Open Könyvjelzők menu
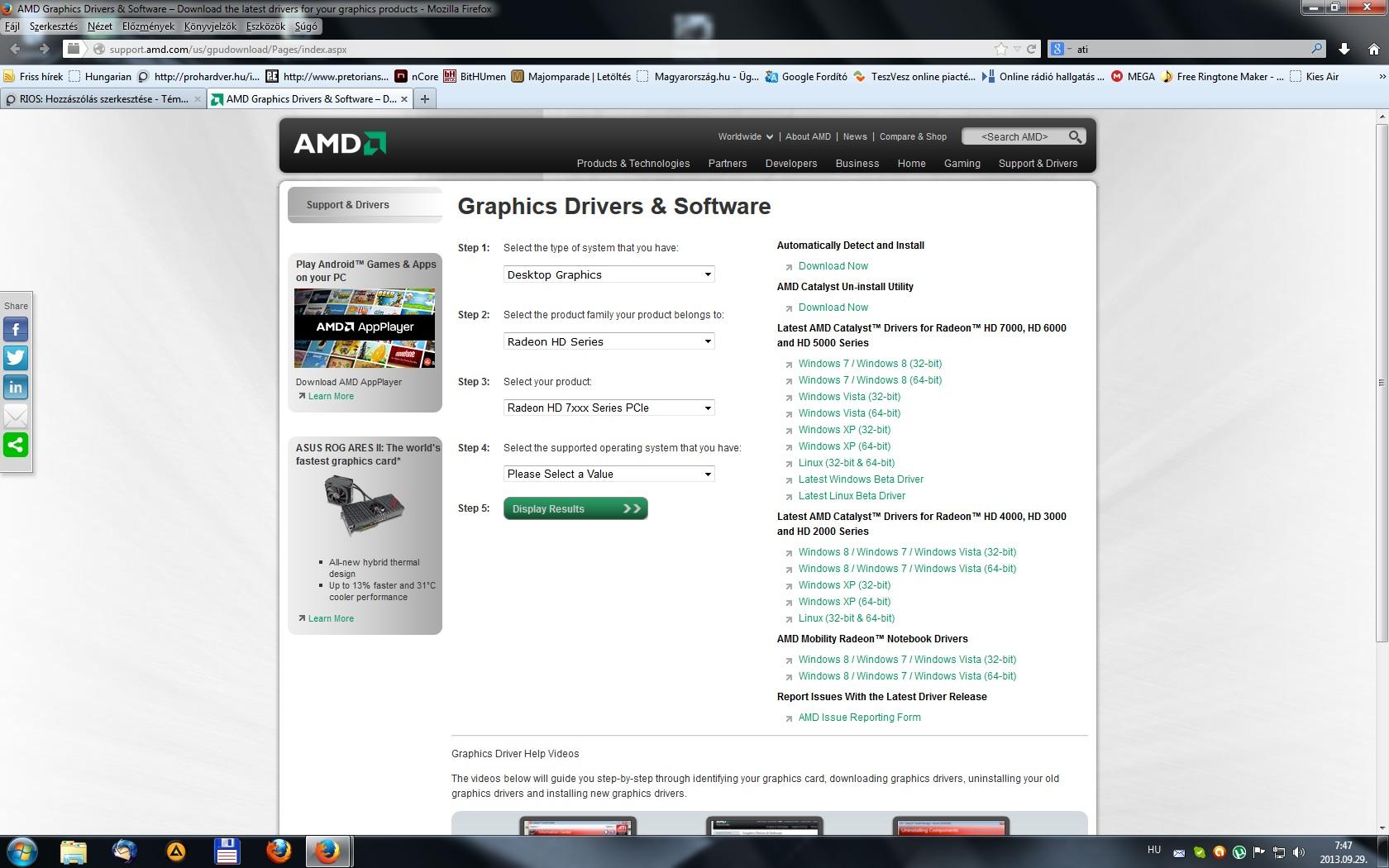 coord(210,26)
